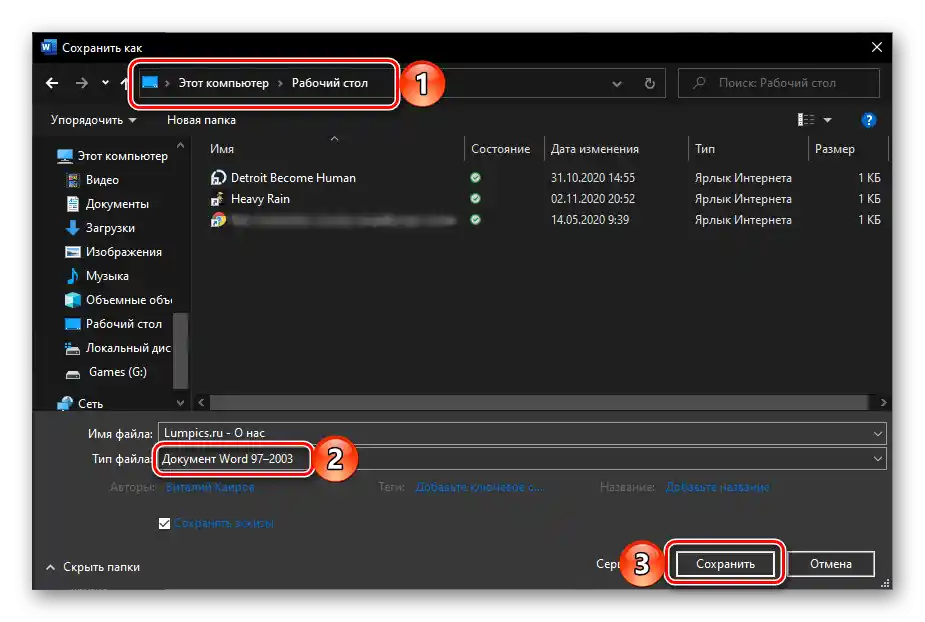Select 'Этот компьютер' in the address path
This screenshot has height=622, width=925.
click(x=224, y=83)
